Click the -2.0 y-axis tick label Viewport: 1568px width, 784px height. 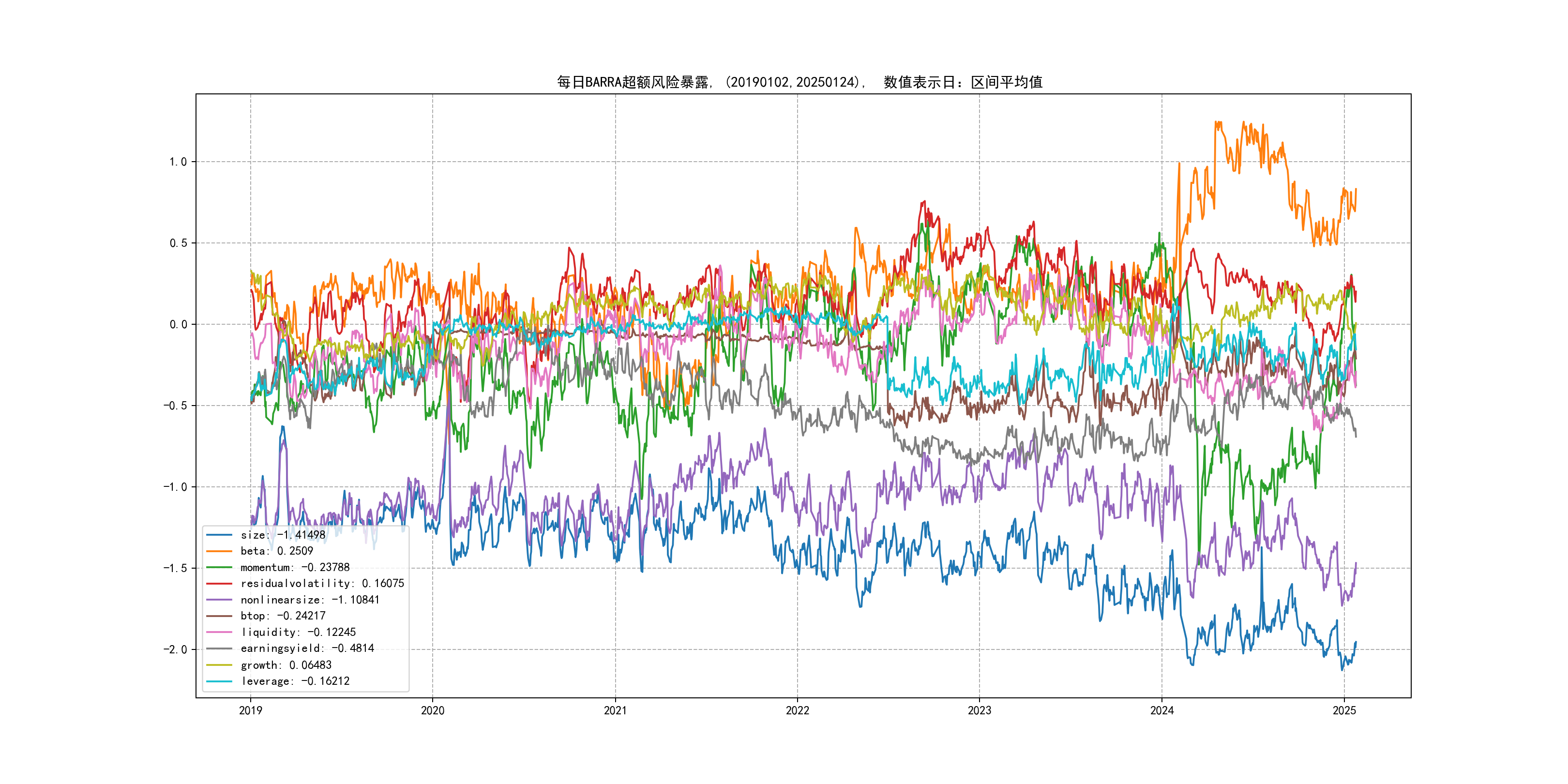[x=175, y=649]
